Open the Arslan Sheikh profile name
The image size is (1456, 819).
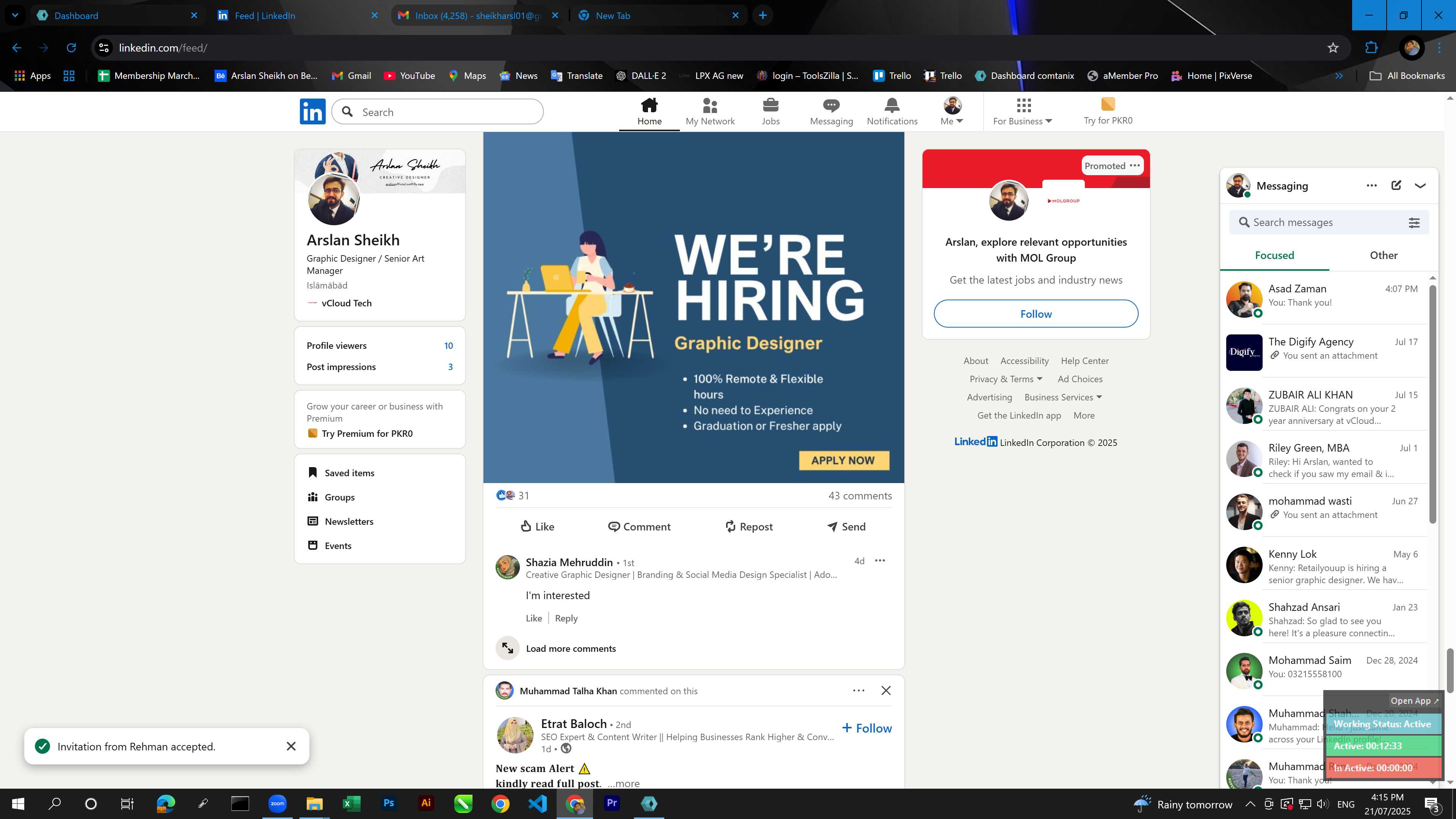click(x=353, y=240)
